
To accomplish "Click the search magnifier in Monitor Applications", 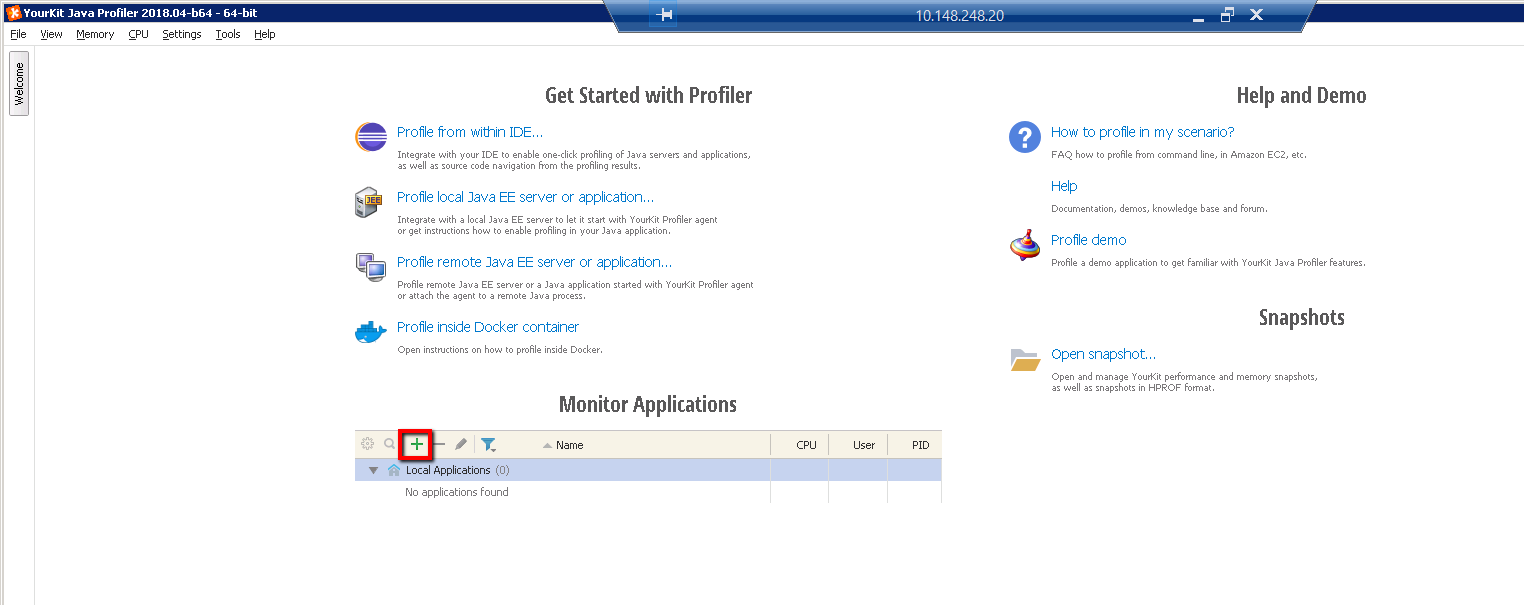I will pyautogui.click(x=389, y=443).
